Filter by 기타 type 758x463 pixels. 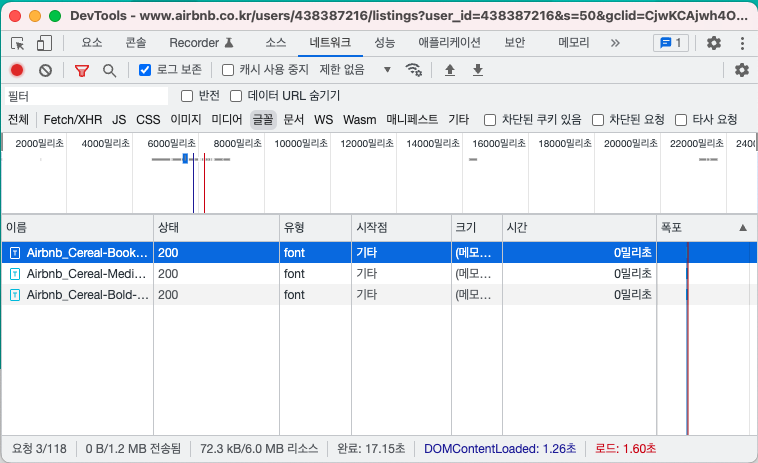(458, 120)
